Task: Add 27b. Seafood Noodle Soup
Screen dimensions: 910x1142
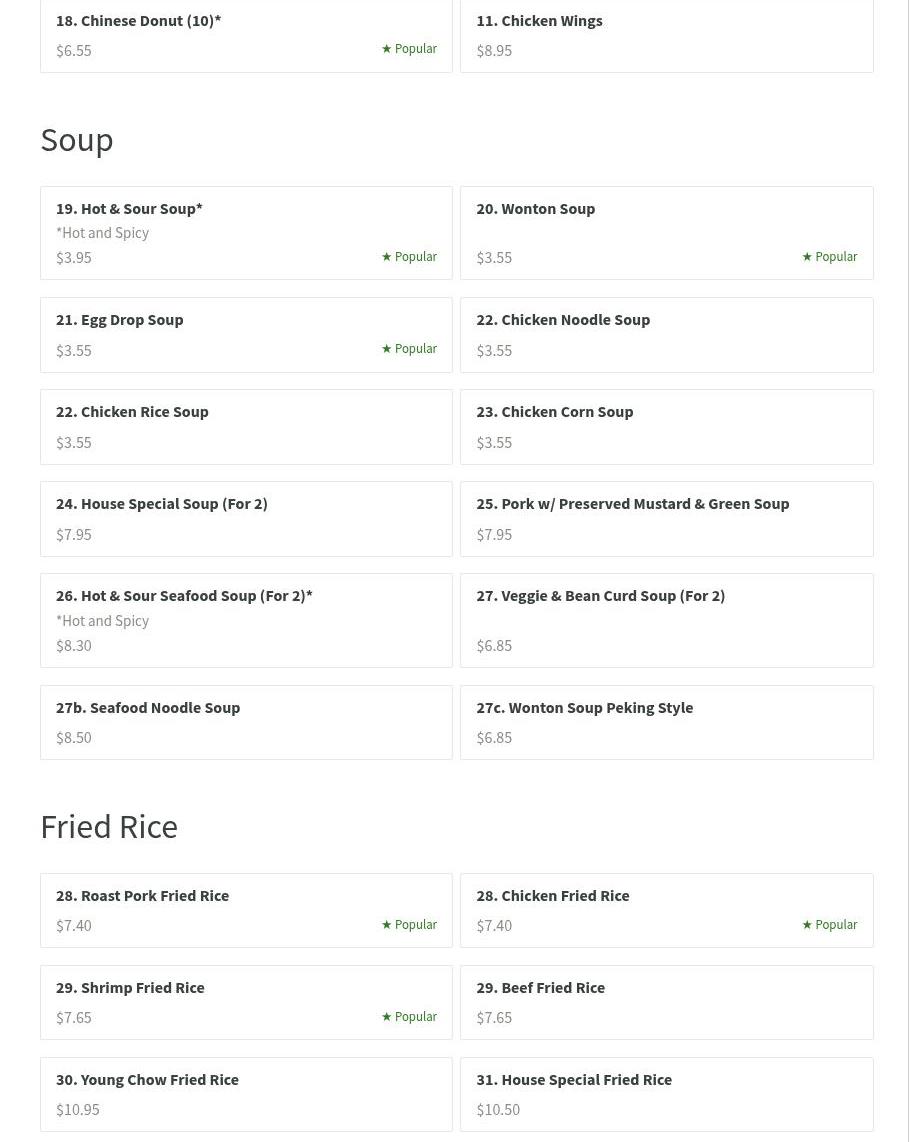Action: 246,722
